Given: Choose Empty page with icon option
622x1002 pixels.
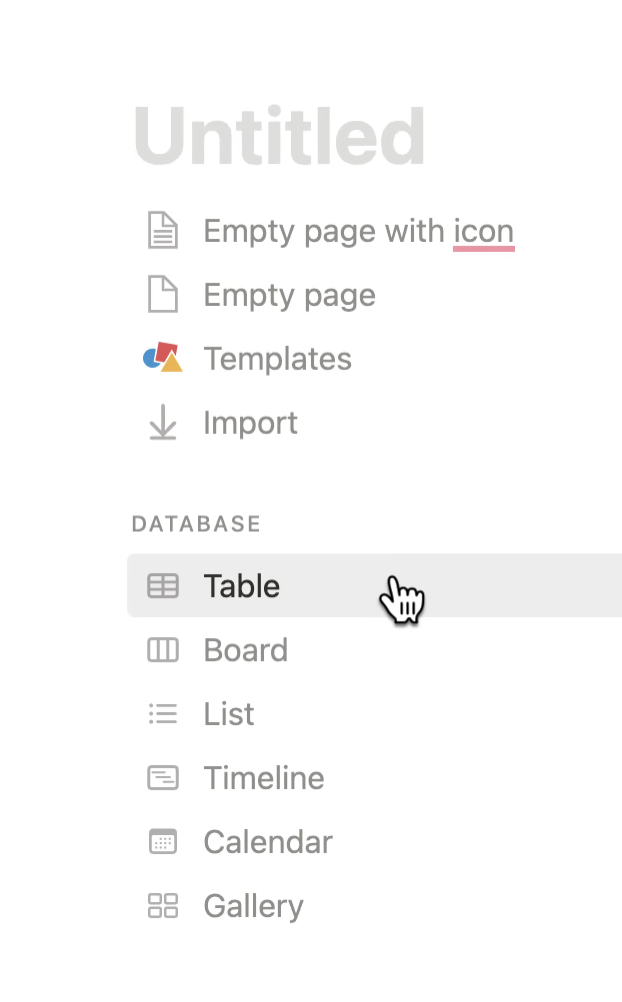Looking at the screenshot, I should click(358, 231).
